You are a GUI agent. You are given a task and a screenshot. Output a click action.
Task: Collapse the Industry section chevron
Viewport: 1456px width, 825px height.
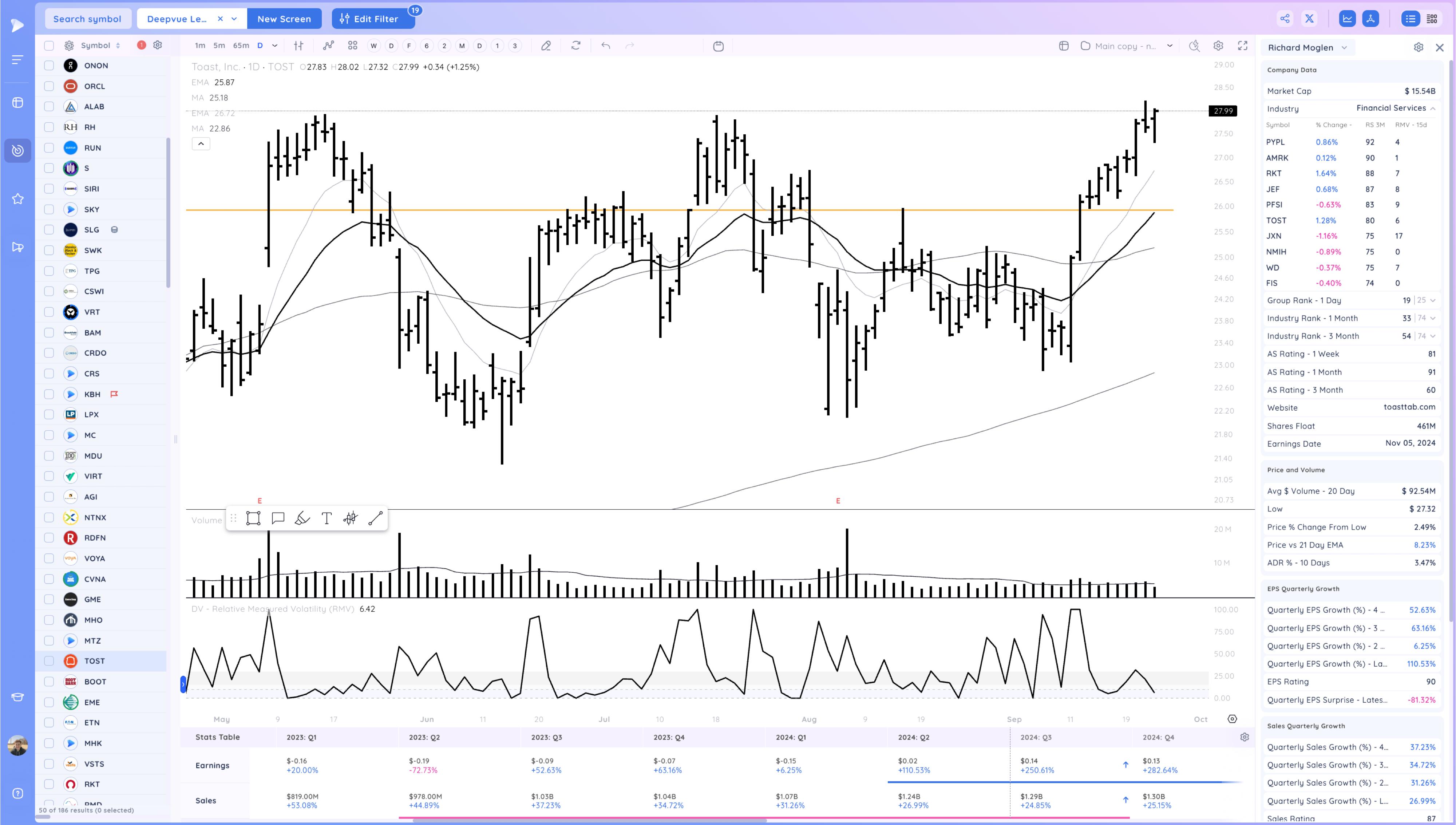click(1433, 108)
